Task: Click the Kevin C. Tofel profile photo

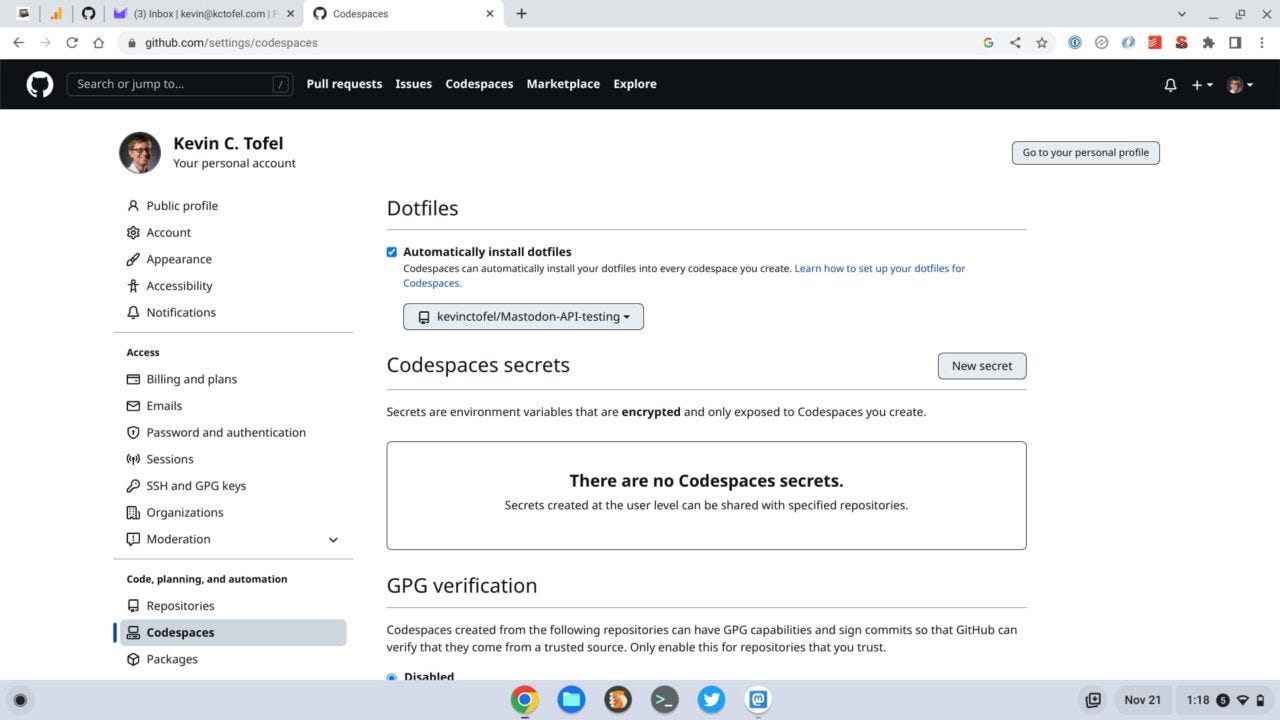Action: (140, 152)
